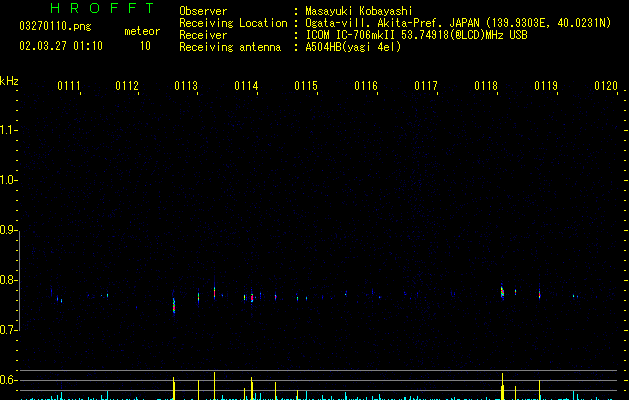The image size is (629, 400).
Task: Click the 0111 time marker
Action: click(69, 86)
